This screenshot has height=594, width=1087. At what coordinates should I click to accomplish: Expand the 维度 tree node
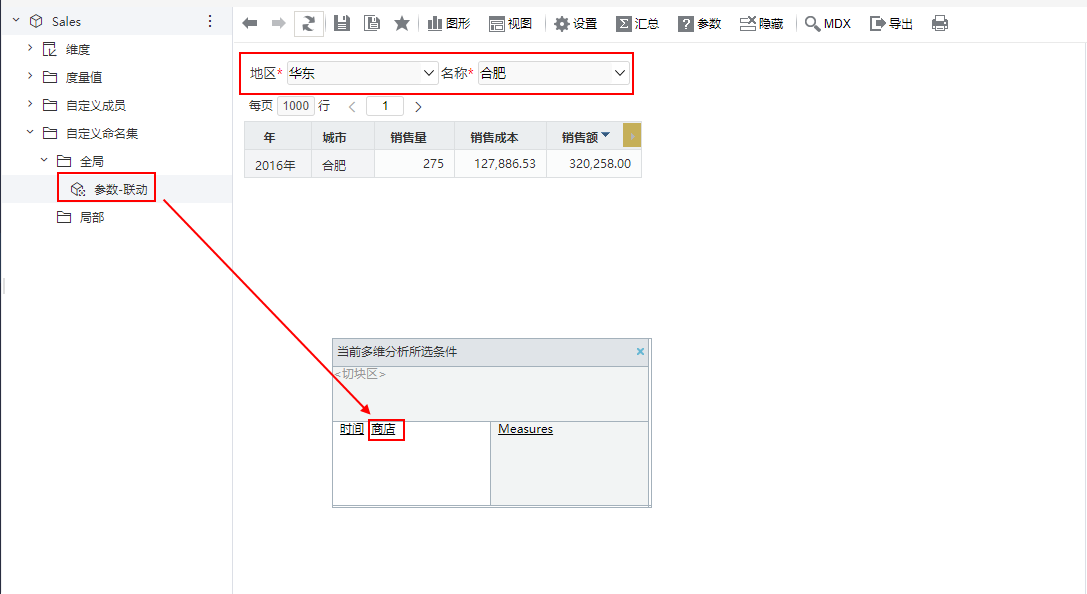click(30, 48)
